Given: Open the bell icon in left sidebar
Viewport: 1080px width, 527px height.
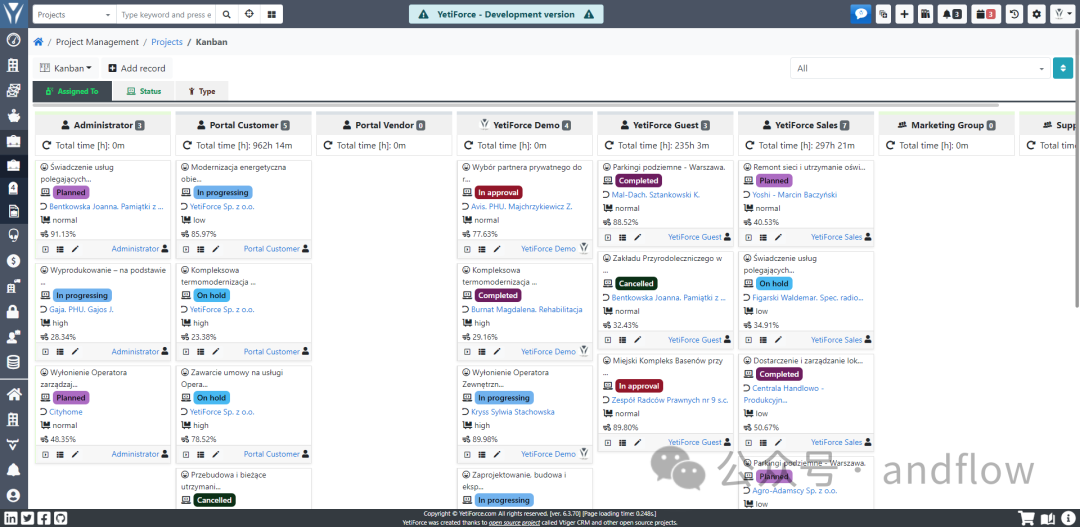Looking at the screenshot, I should pos(13,470).
